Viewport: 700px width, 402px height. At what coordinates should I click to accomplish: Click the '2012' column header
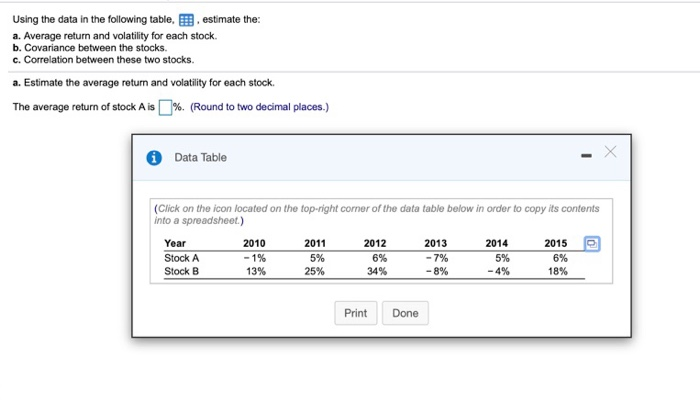tap(375, 243)
